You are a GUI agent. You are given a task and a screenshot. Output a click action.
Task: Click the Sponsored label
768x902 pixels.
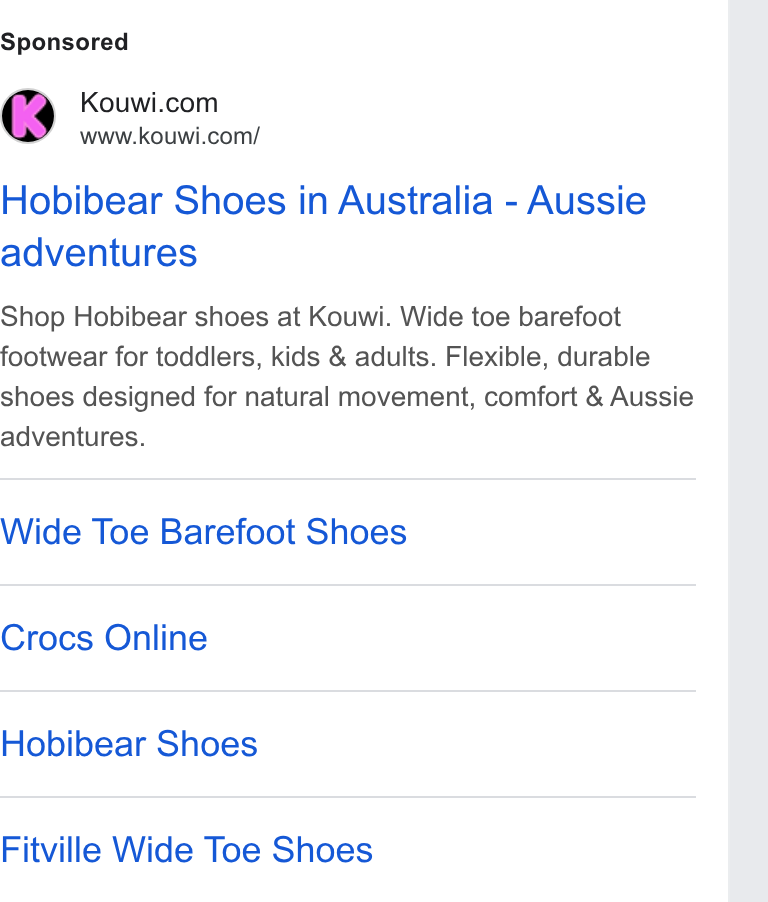[64, 42]
